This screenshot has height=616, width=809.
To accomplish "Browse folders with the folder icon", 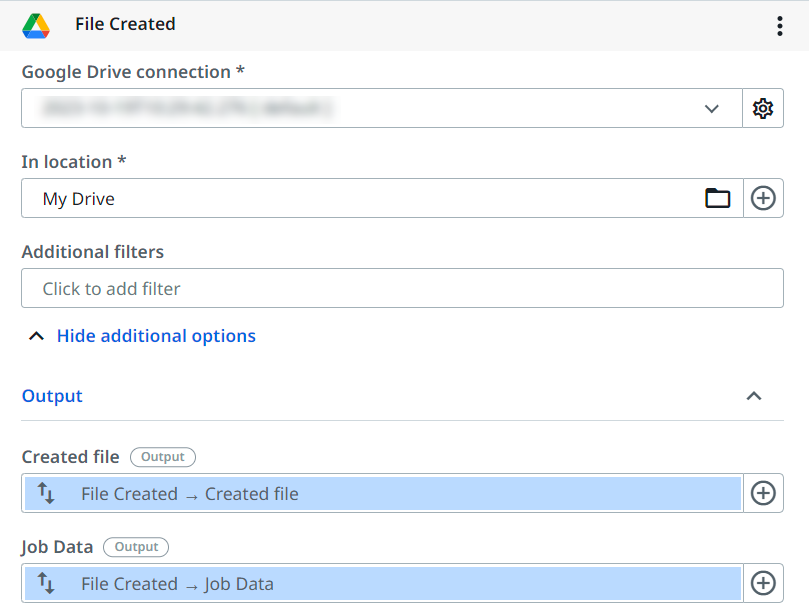I will pyautogui.click(x=718, y=198).
